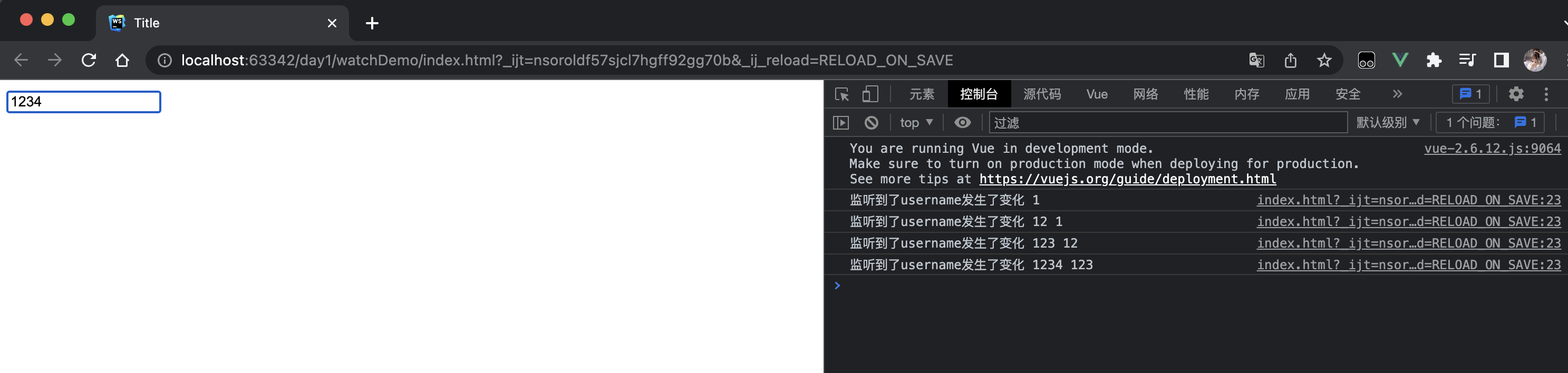Click the translate page icon

point(1256,60)
